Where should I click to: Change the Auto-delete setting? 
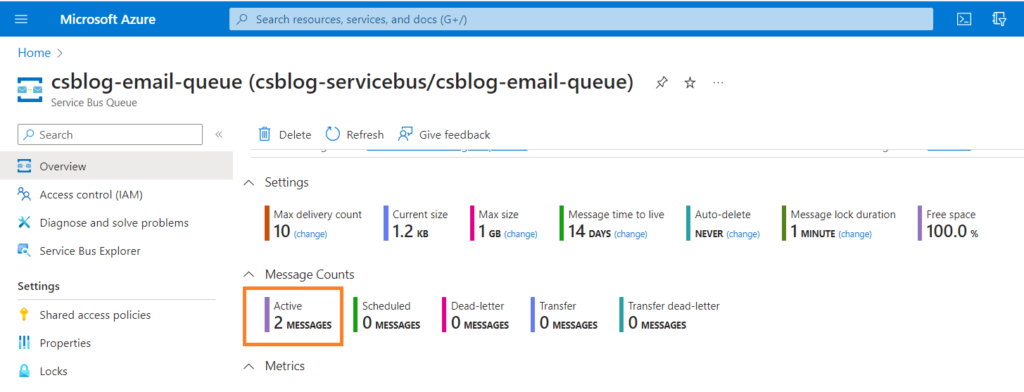[743, 234]
